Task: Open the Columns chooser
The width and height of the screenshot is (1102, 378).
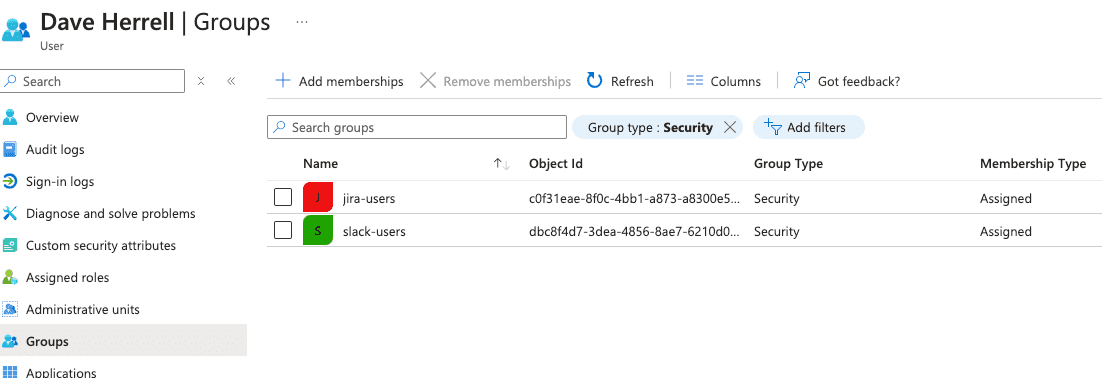Action: click(723, 82)
